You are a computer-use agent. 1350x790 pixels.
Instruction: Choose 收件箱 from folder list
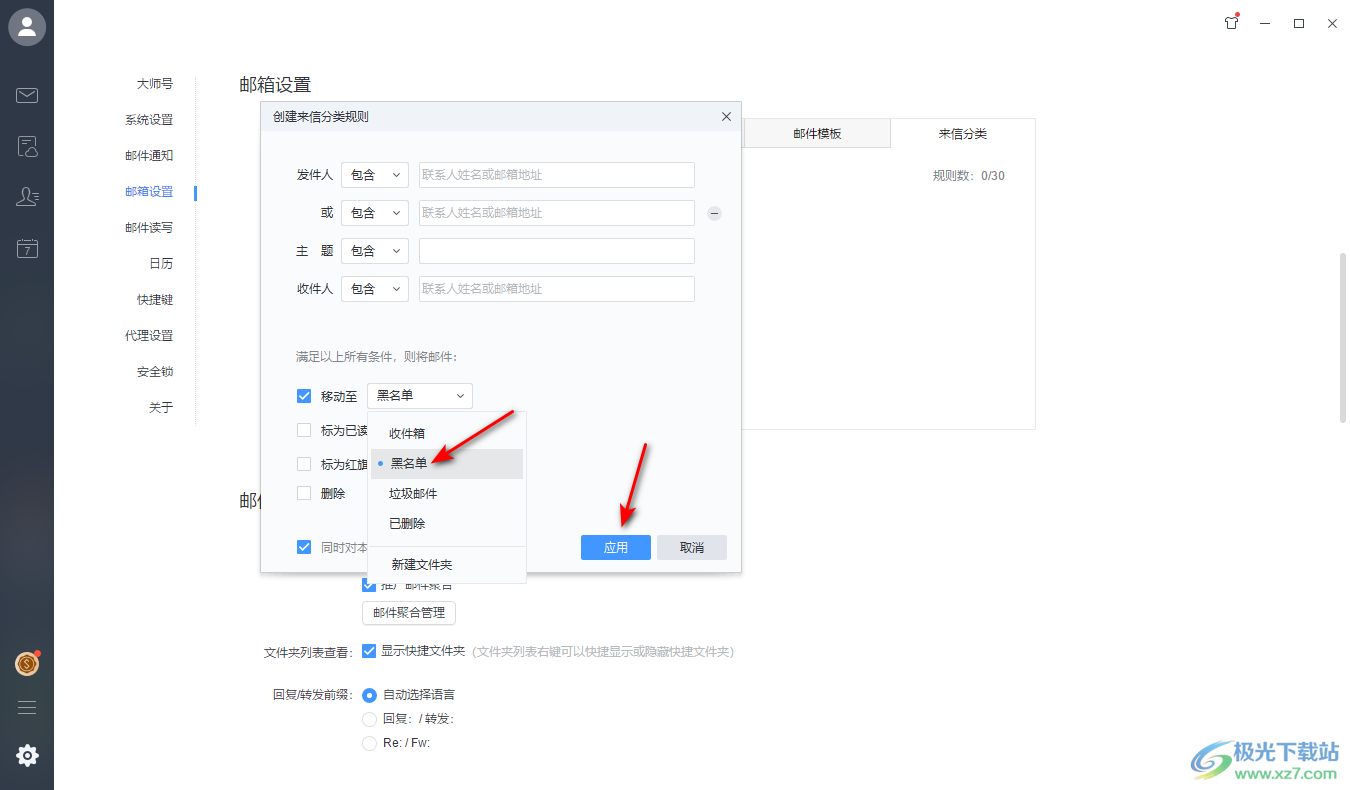tap(446, 434)
